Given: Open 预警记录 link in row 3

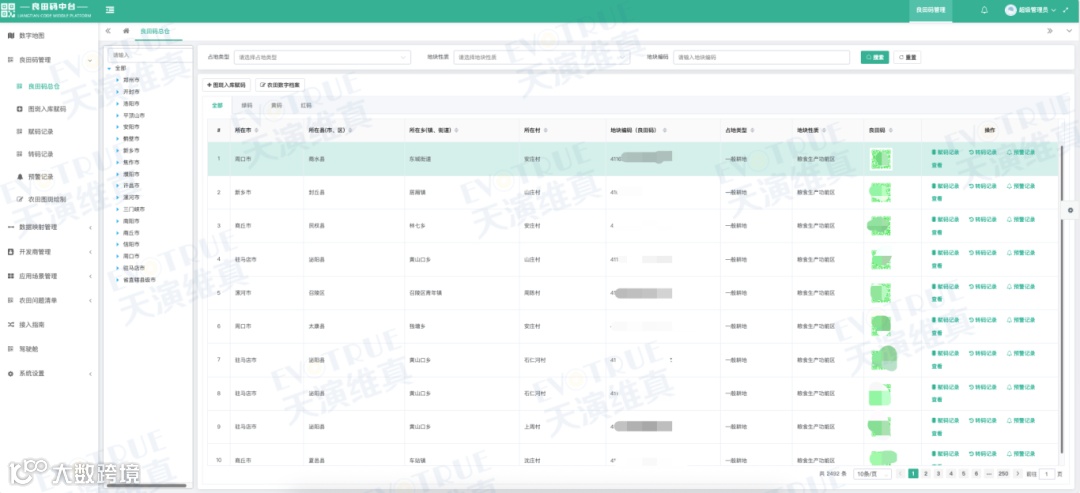Looking at the screenshot, I should pyautogui.click(x=1021, y=220).
